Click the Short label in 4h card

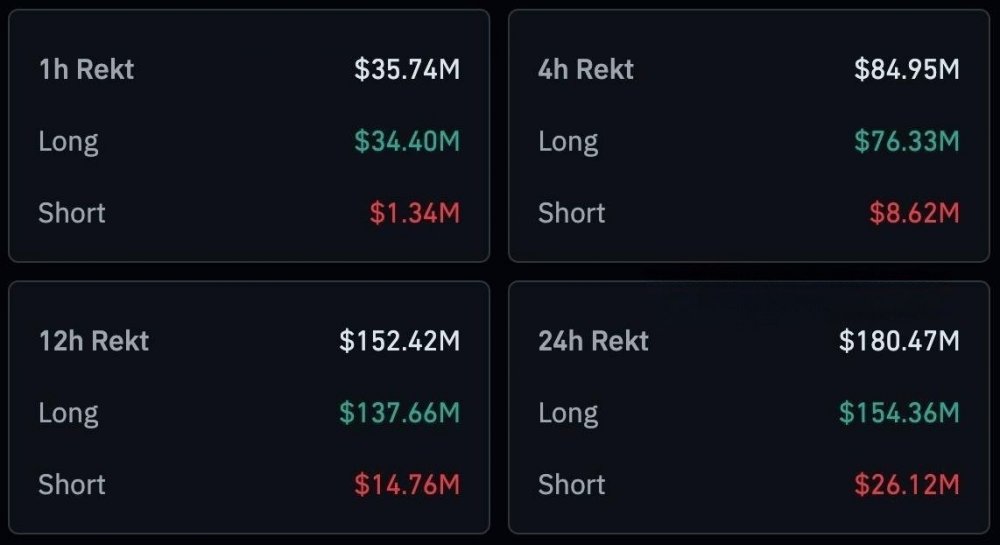572,213
